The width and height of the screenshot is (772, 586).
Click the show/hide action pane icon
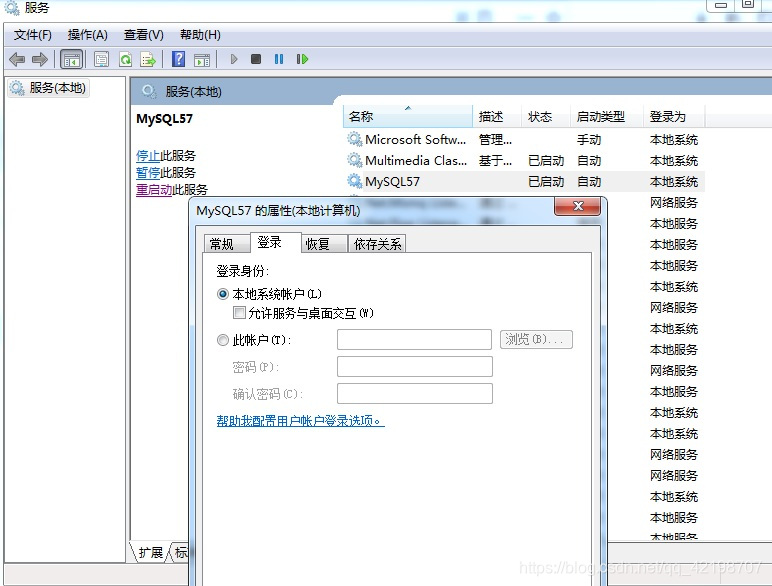[x=202, y=60]
